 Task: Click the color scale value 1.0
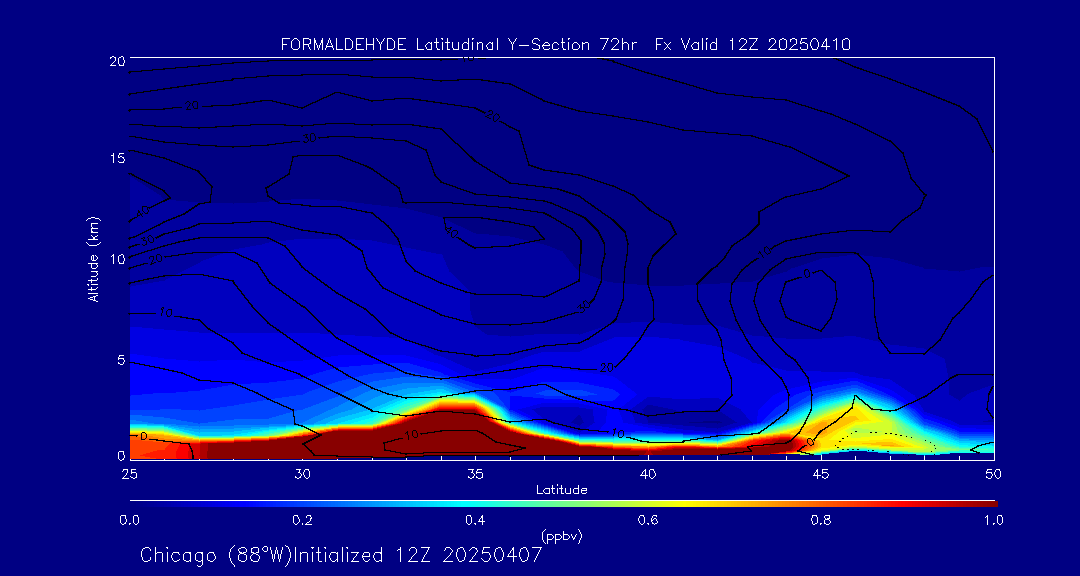pos(993,520)
